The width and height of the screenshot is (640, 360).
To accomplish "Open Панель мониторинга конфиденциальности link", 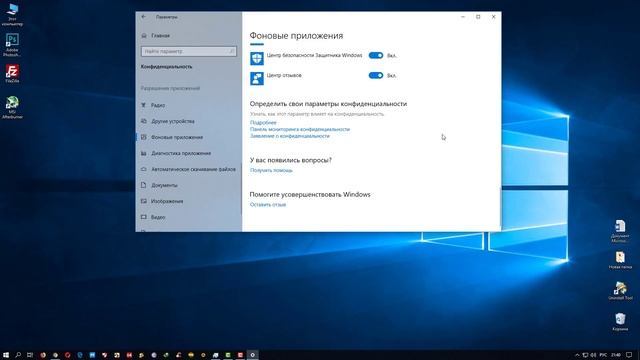I will [300, 129].
